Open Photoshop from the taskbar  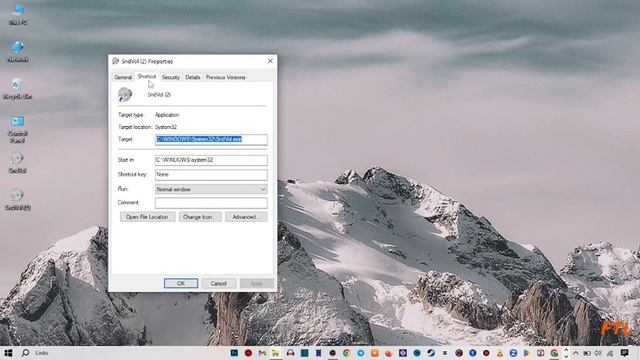[234, 353]
